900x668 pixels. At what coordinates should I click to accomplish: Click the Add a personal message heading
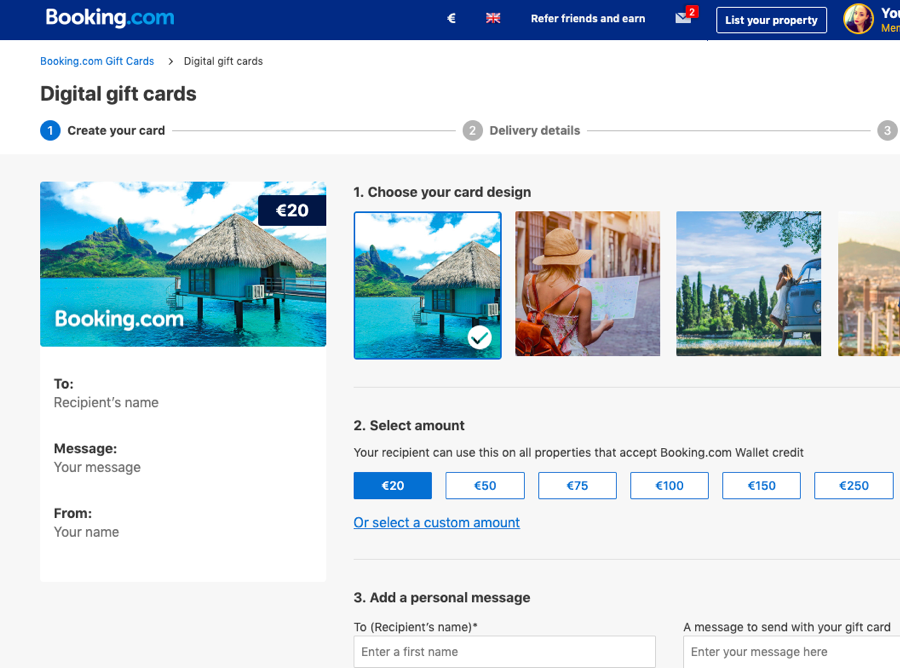pyautogui.click(x=442, y=598)
